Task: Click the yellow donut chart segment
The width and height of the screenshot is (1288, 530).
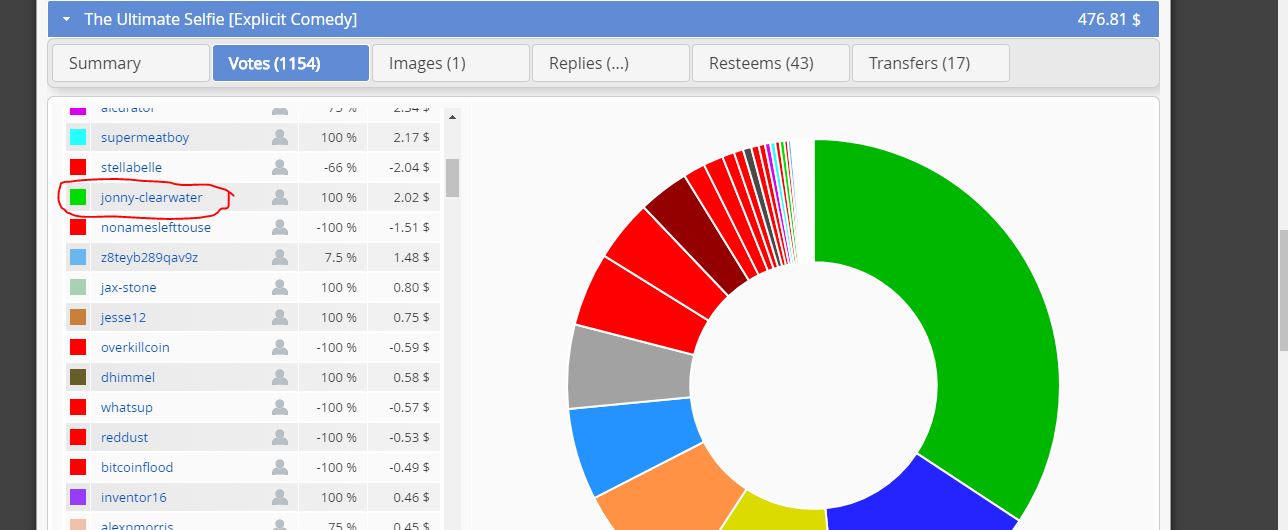Action: pos(775,512)
